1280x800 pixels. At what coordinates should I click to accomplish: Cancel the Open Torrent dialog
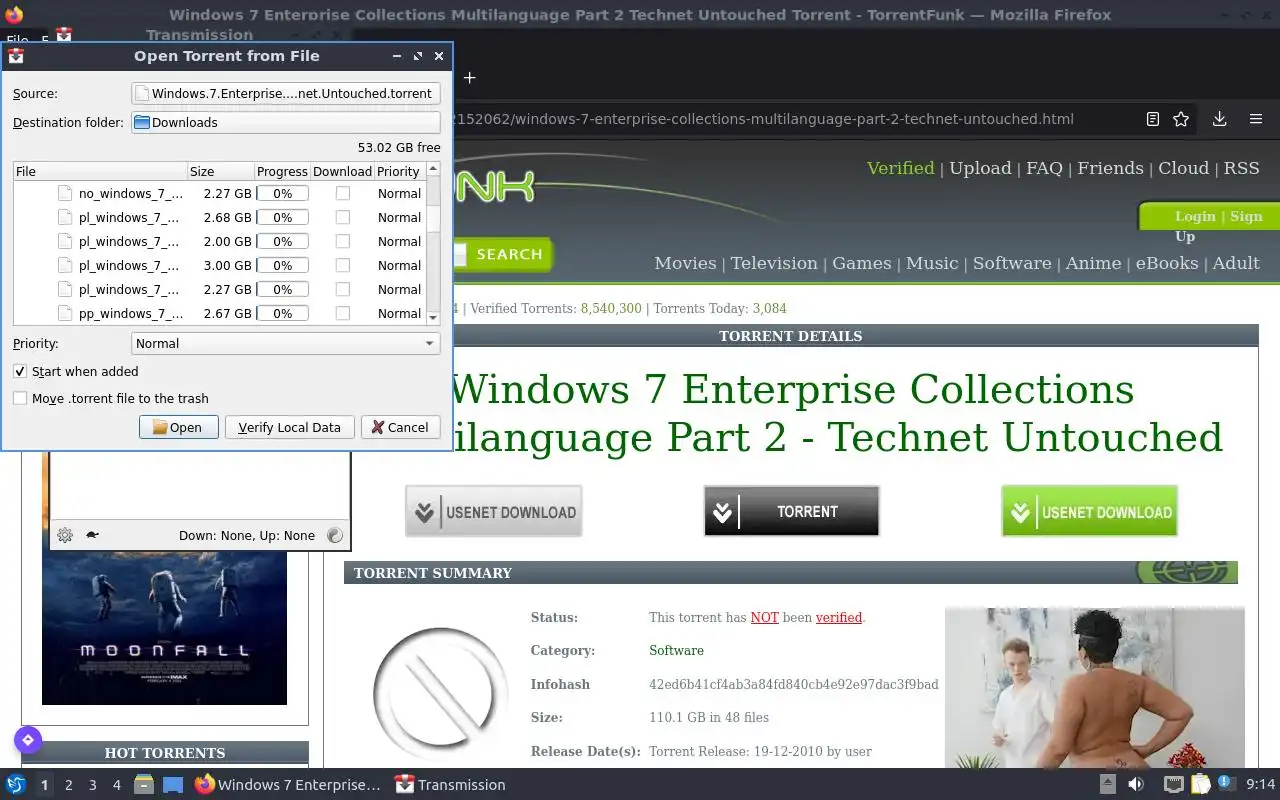pos(400,427)
